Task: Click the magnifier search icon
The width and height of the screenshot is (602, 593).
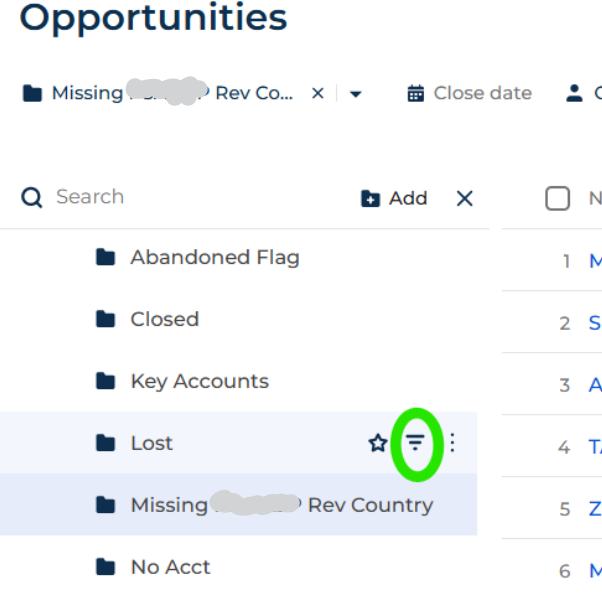Action: (x=31, y=198)
